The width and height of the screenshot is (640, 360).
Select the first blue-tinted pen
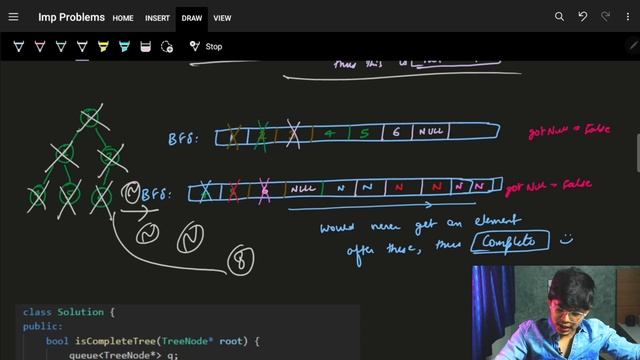click(x=18, y=47)
